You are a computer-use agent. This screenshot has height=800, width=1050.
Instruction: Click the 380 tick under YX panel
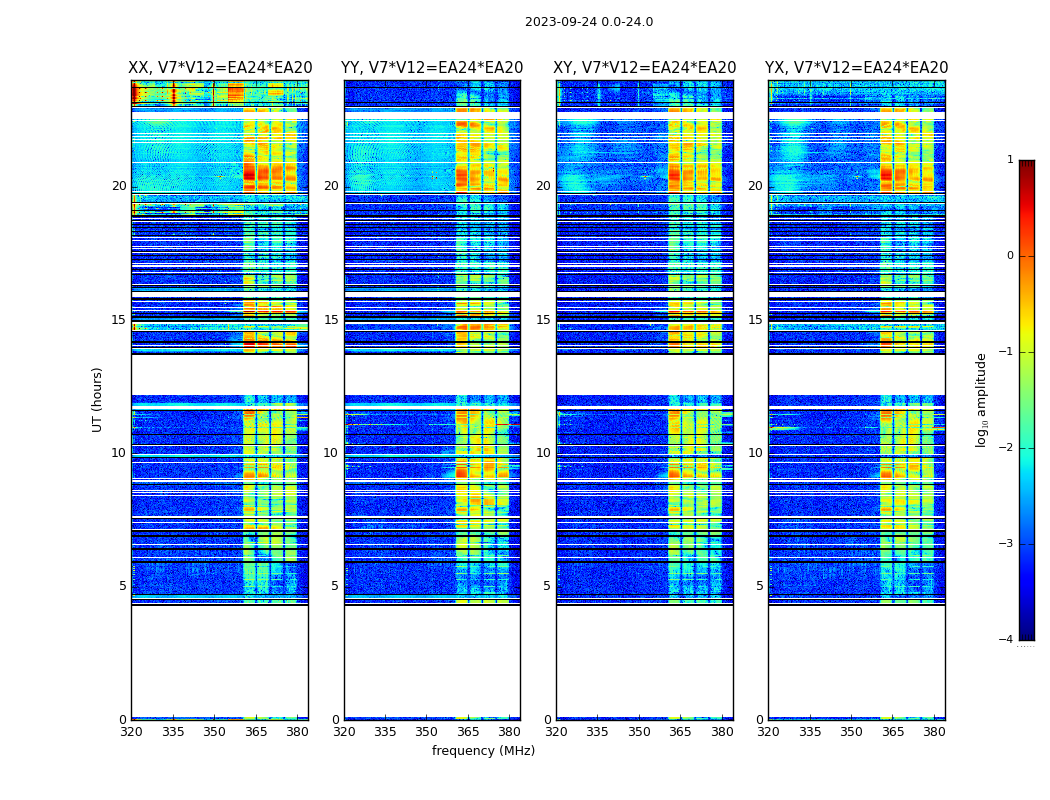click(x=934, y=732)
